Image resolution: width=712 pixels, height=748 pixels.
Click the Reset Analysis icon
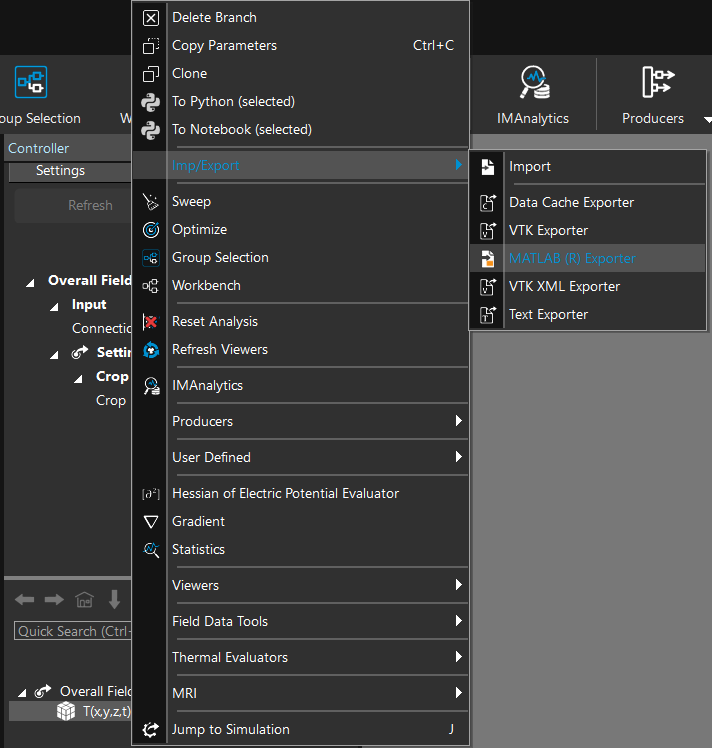tap(151, 322)
